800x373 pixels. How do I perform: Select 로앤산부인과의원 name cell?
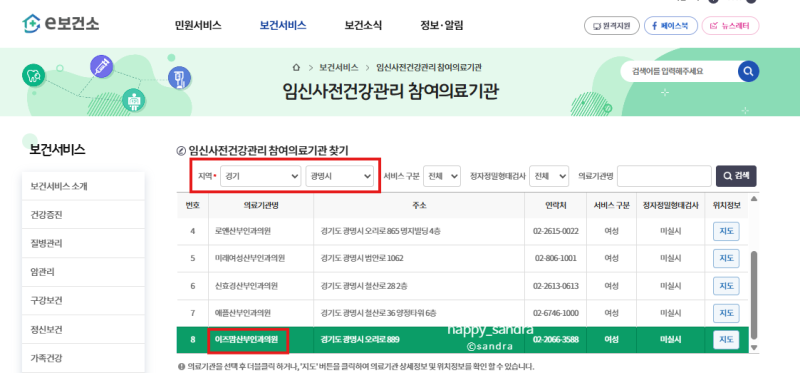[261, 231]
